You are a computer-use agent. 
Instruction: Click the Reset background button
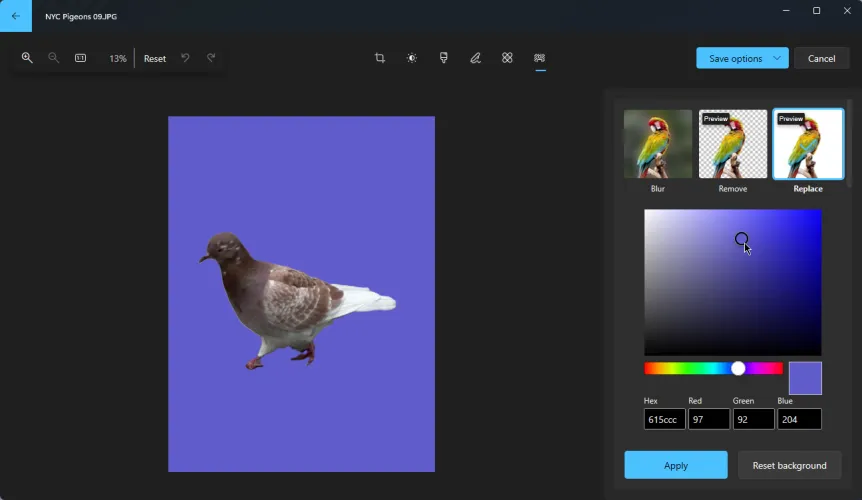[x=789, y=465]
